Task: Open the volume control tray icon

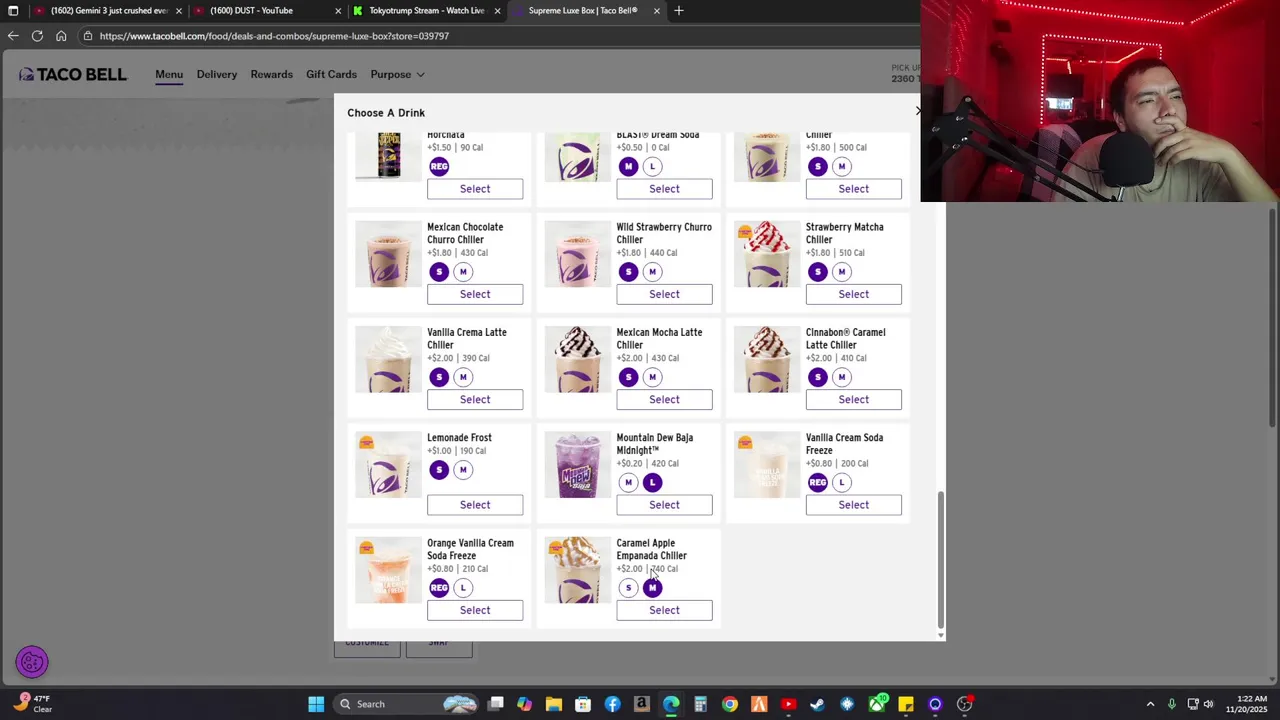Action: point(1209,704)
